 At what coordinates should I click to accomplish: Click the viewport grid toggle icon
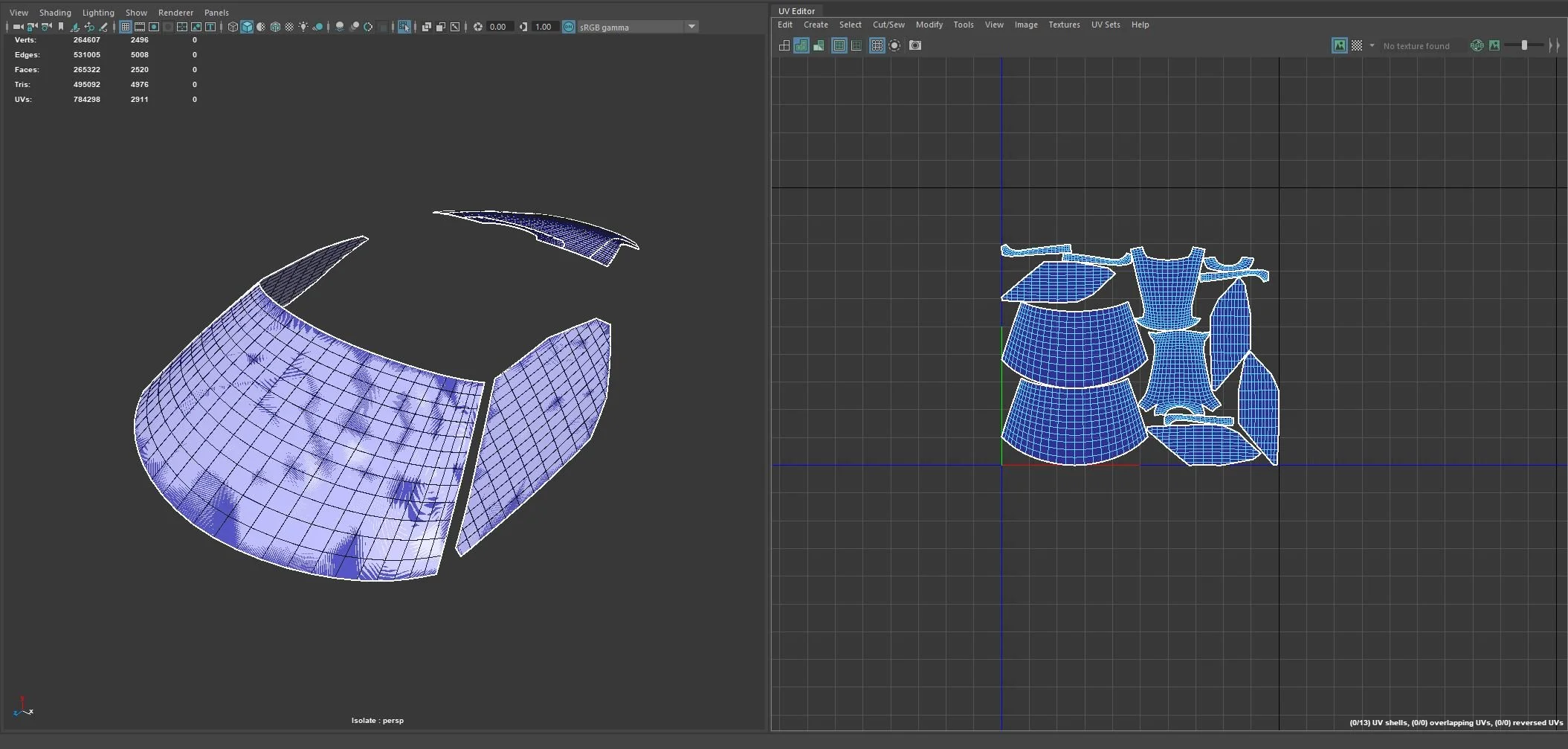tap(126, 27)
